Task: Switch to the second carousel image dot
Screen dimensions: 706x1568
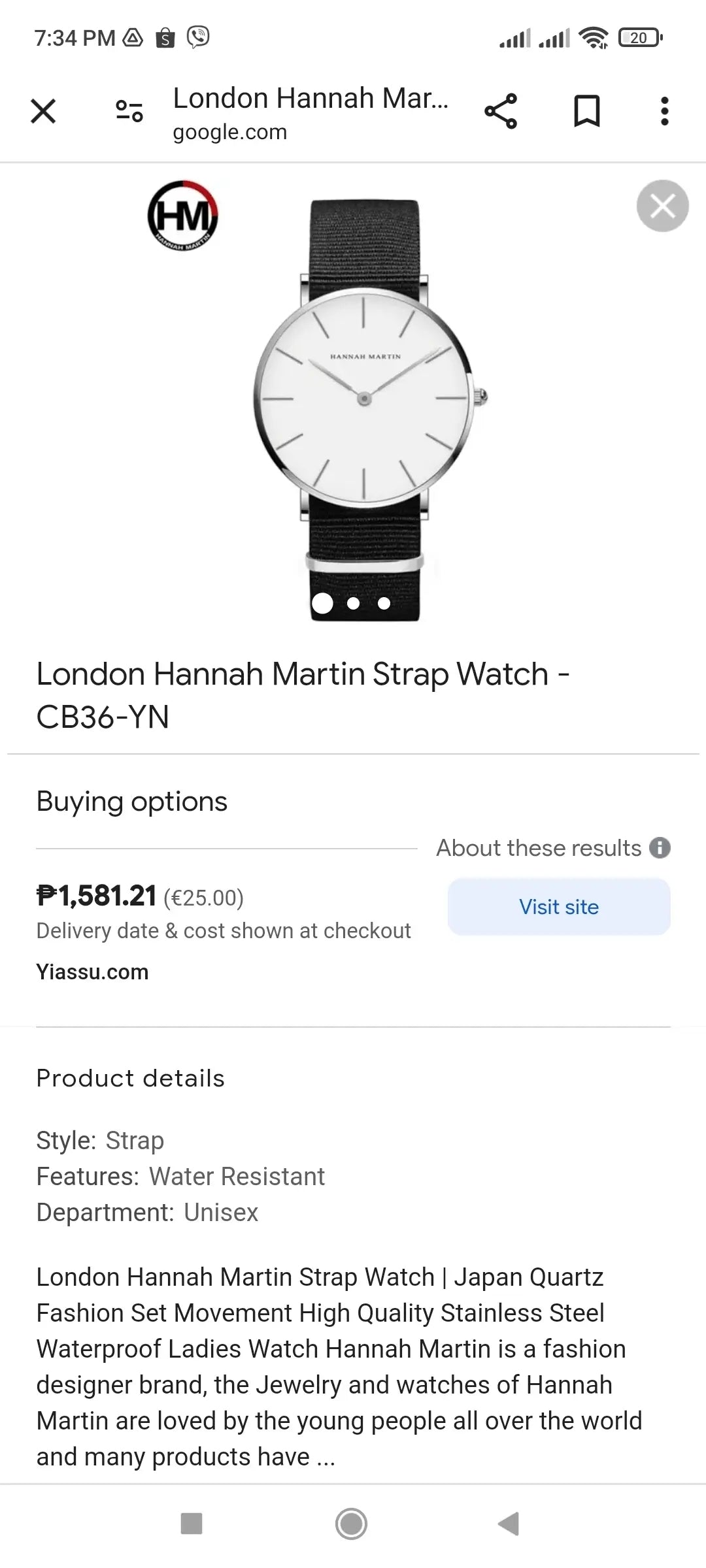Action: 354,603
